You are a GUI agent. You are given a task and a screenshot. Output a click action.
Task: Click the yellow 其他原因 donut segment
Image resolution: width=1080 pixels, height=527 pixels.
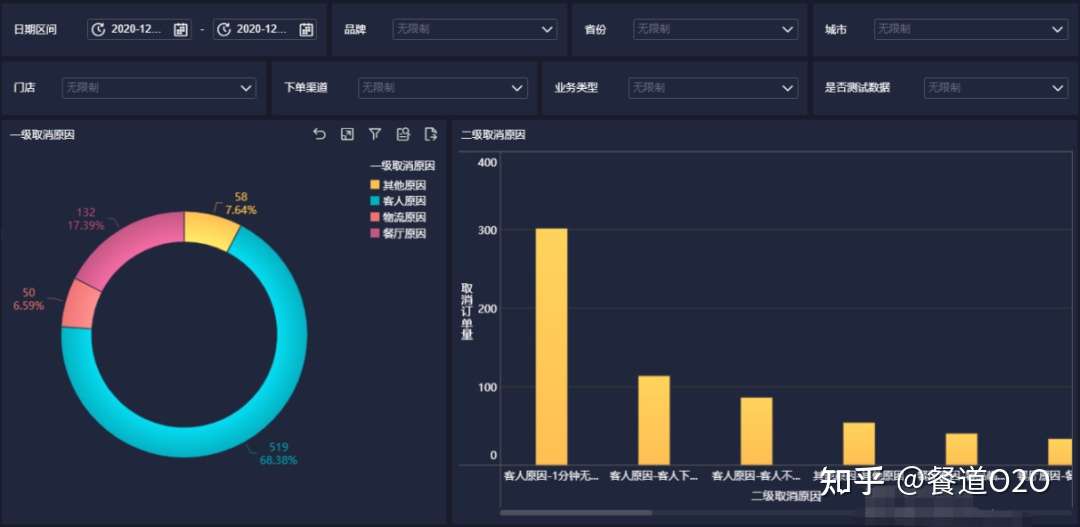[x=209, y=229]
